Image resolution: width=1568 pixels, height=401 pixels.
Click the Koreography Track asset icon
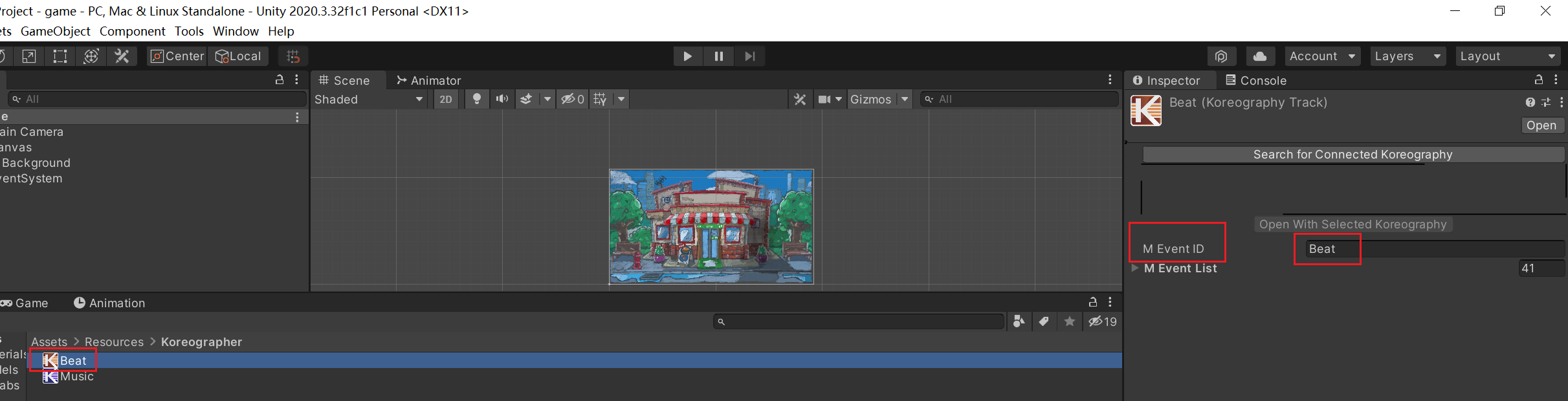(x=1146, y=111)
